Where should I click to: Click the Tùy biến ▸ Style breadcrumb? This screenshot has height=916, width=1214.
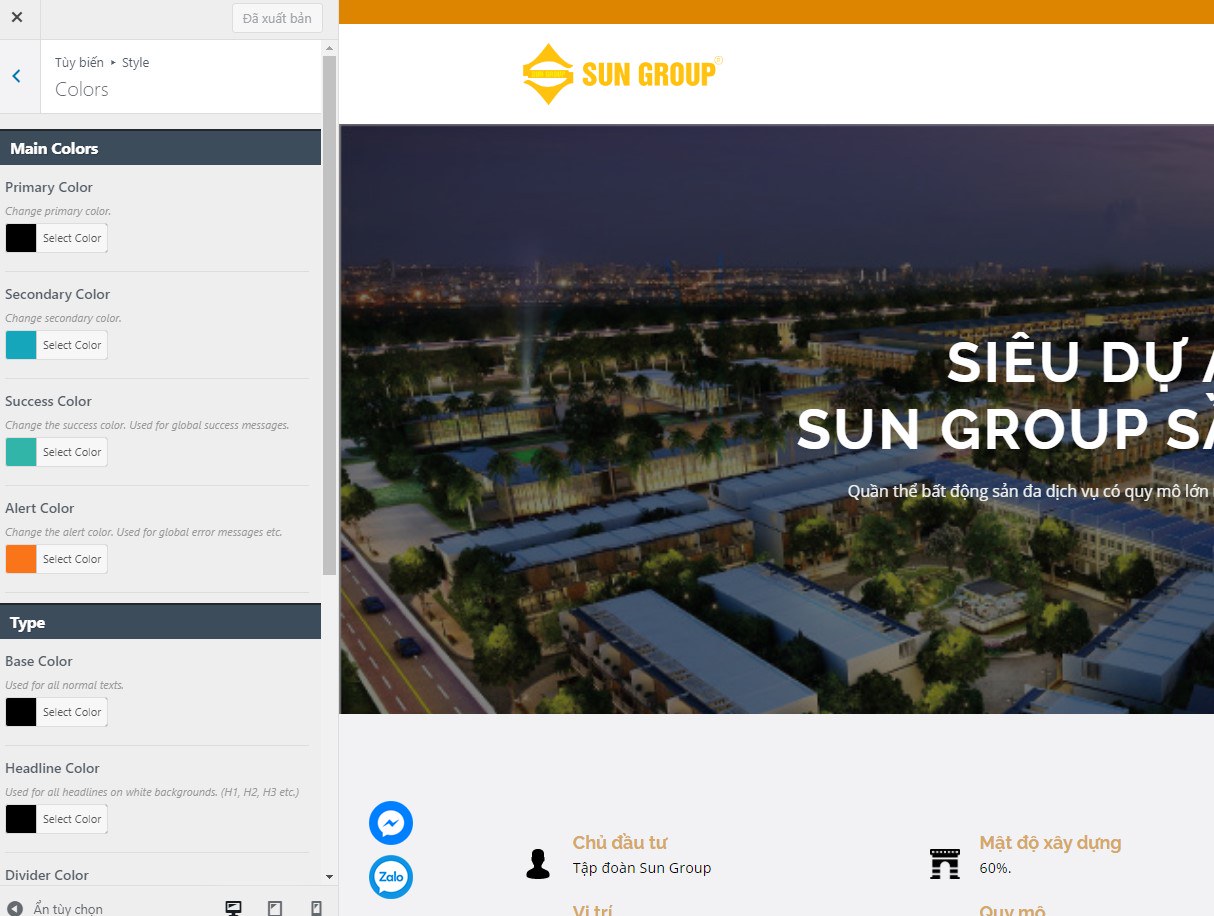coord(102,62)
